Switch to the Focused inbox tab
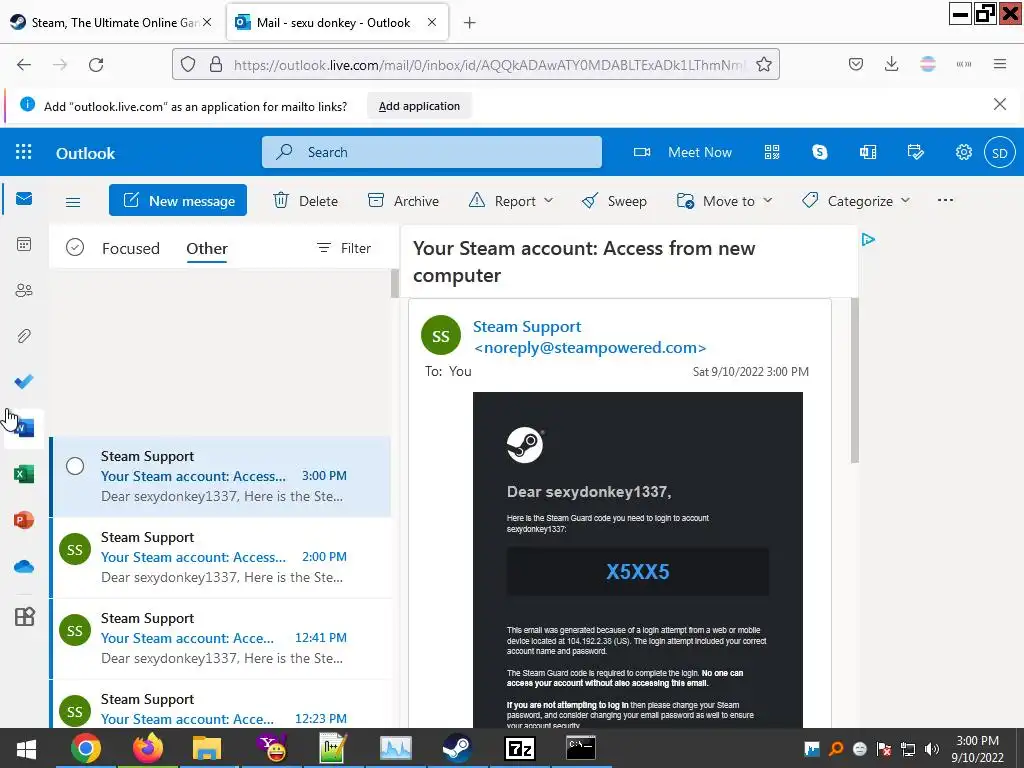The image size is (1024, 768). pos(131,248)
